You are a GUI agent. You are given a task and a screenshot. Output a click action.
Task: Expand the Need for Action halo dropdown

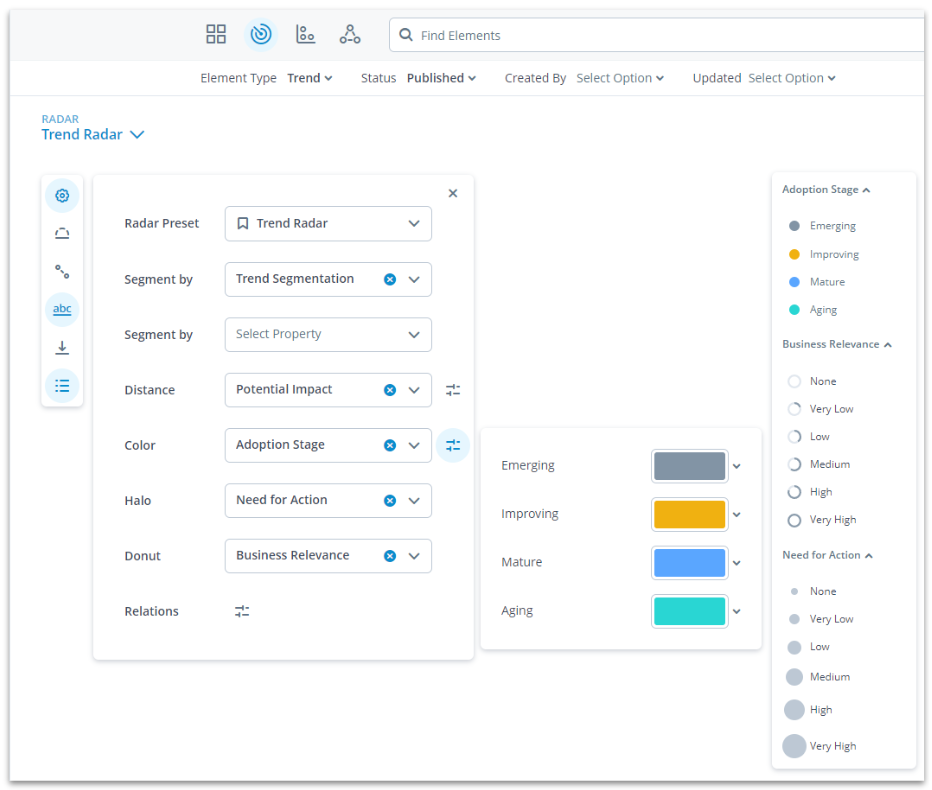tap(414, 501)
